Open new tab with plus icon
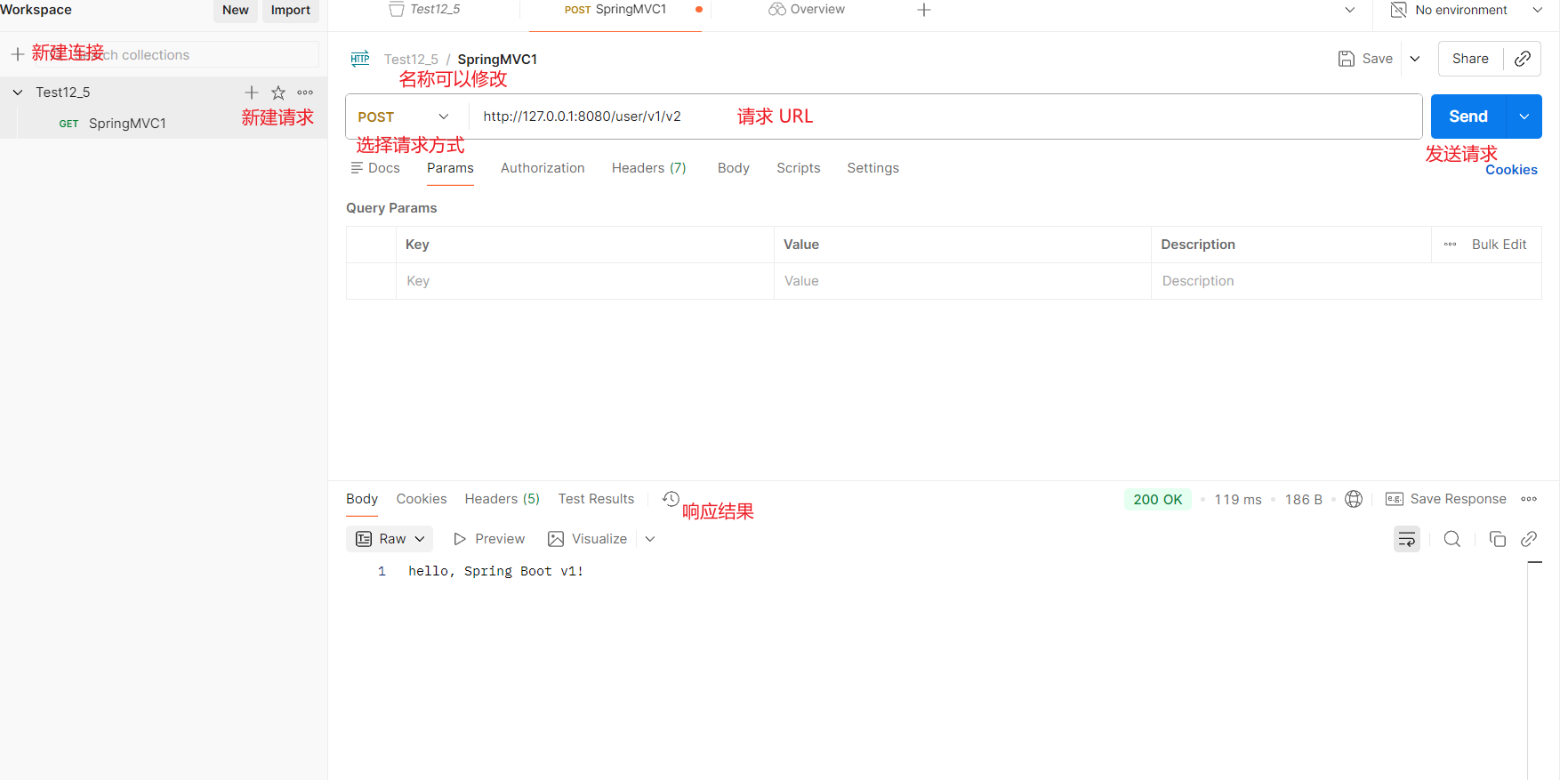1568x780 pixels. (x=924, y=10)
